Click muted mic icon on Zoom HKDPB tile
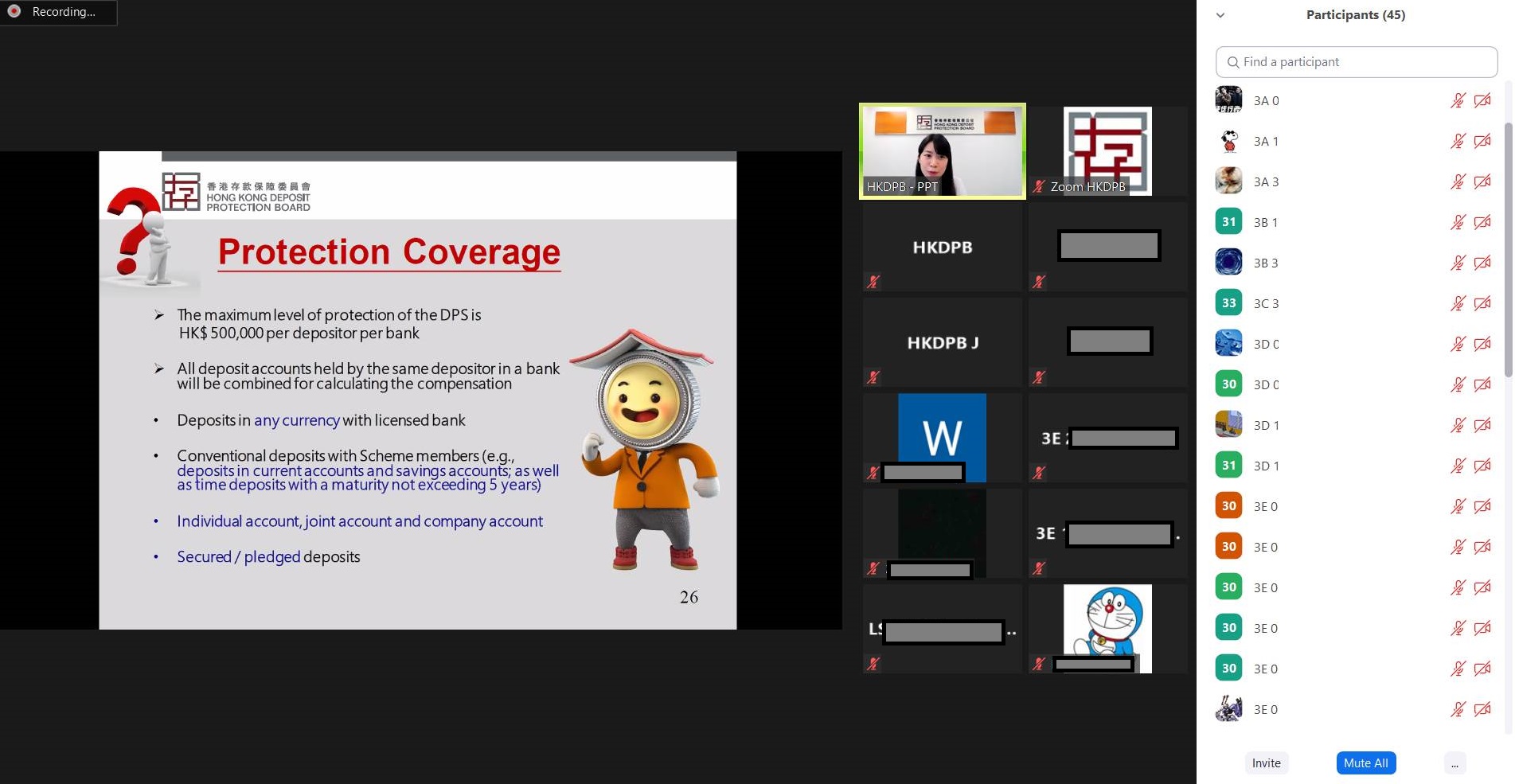Screen dimensions: 1515x784 coord(1038,186)
